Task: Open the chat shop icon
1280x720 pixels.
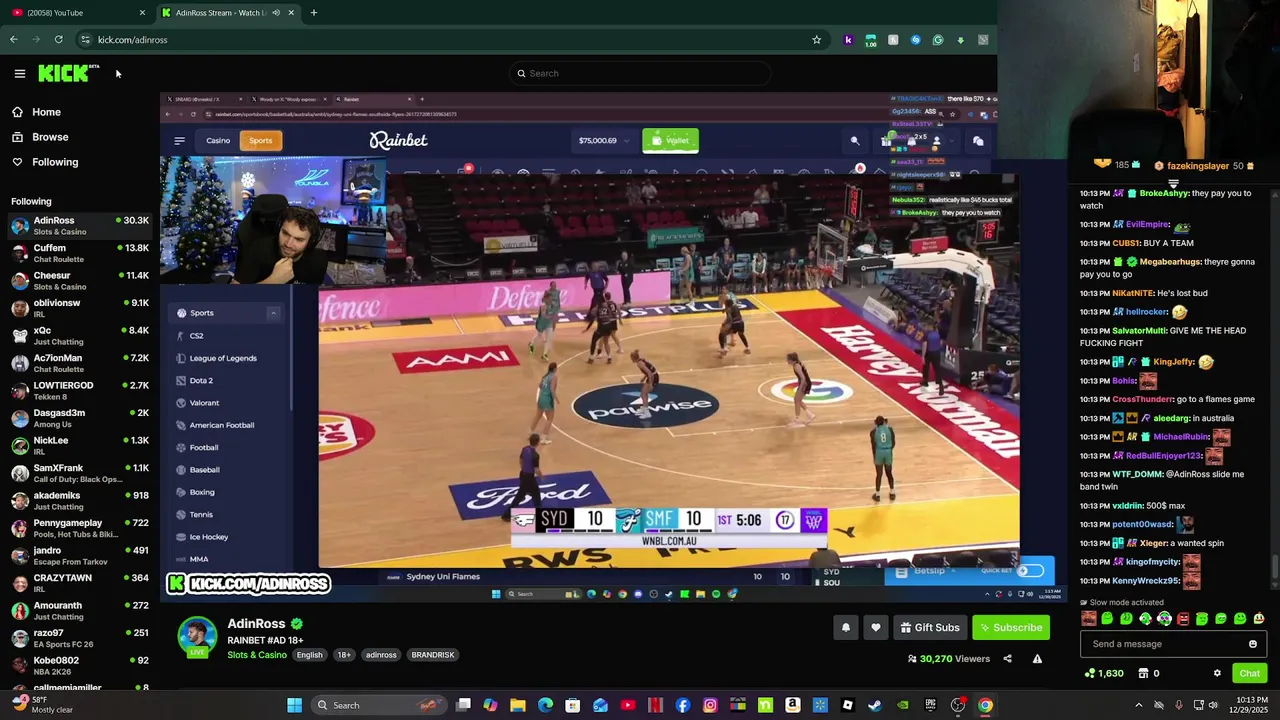Action: tap(1143, 673)
